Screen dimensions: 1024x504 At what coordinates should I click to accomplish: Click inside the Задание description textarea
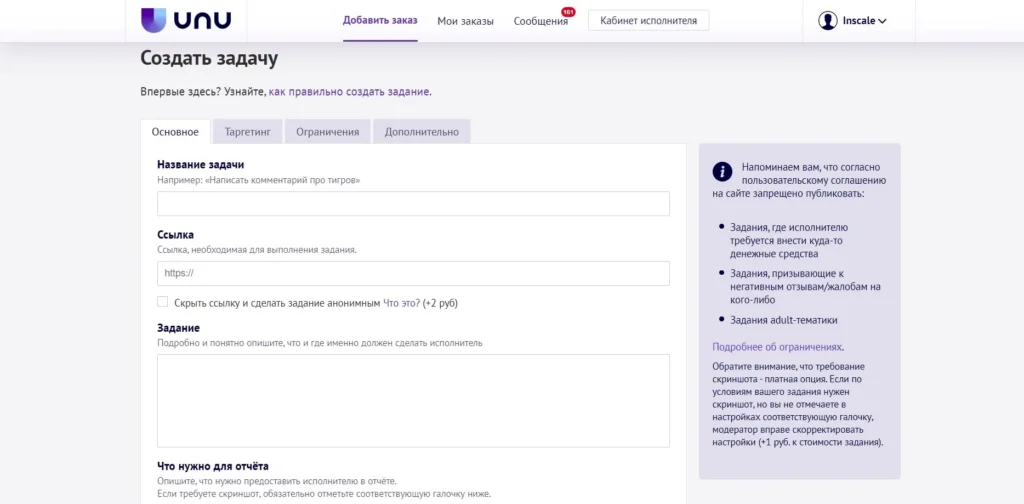(413, 401)
